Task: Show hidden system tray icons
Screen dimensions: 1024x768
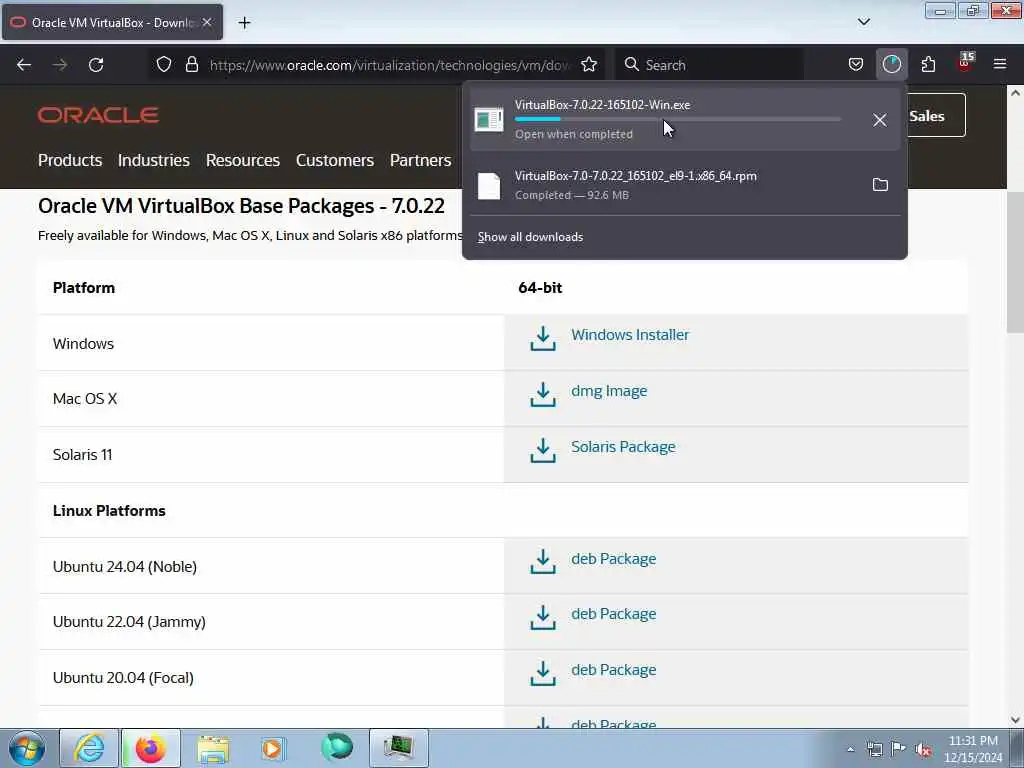Action: coord(850,749)
